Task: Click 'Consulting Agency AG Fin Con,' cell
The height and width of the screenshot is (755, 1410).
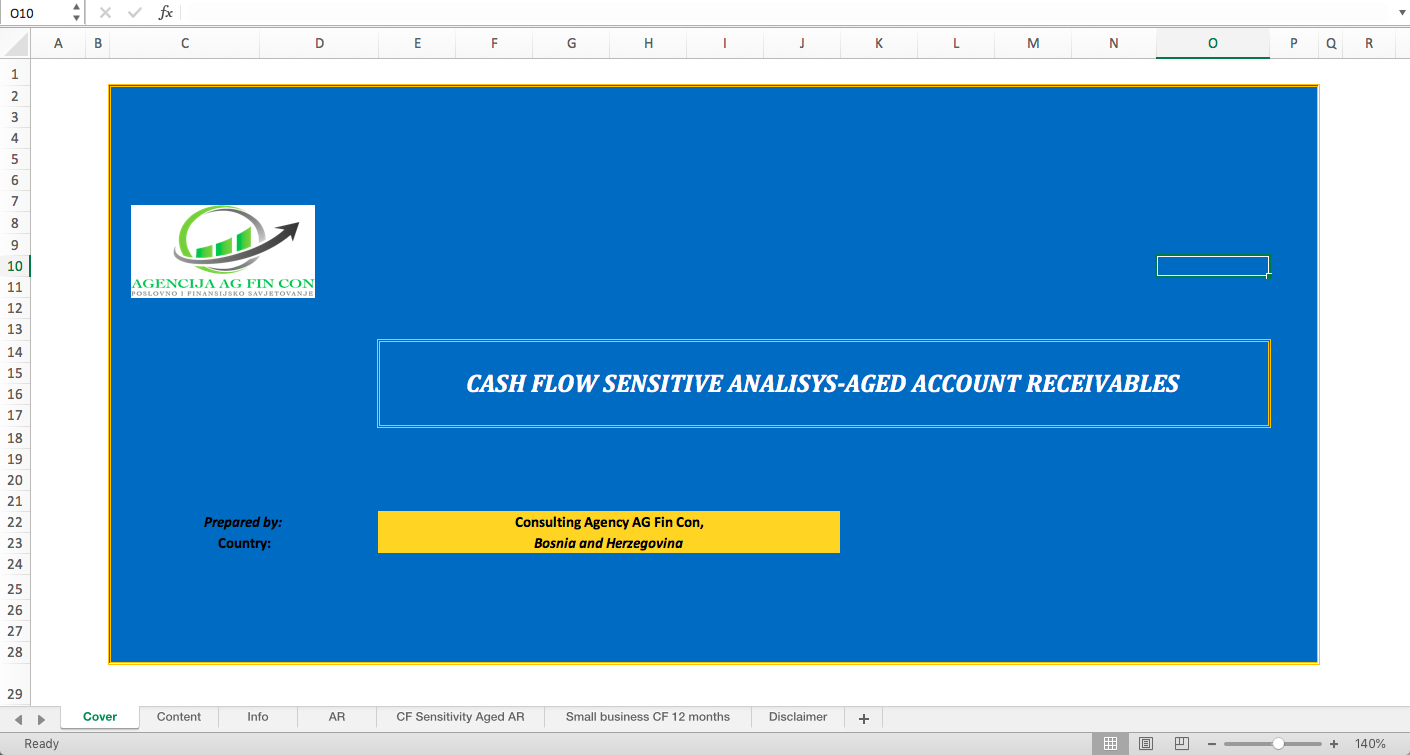Action: coord(609,522)
